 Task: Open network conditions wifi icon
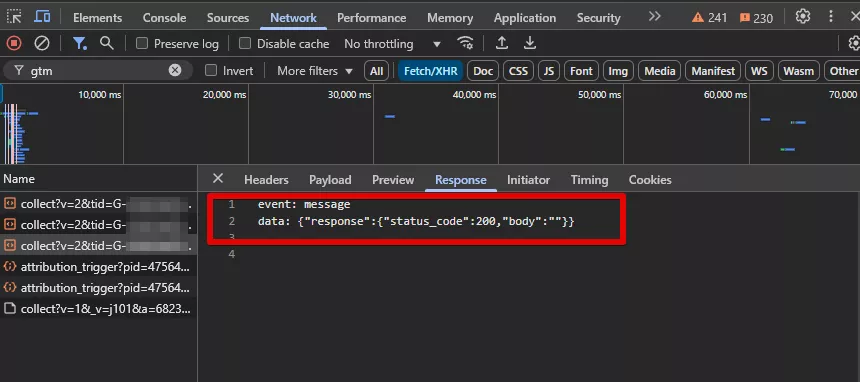[x=466, y=43]
